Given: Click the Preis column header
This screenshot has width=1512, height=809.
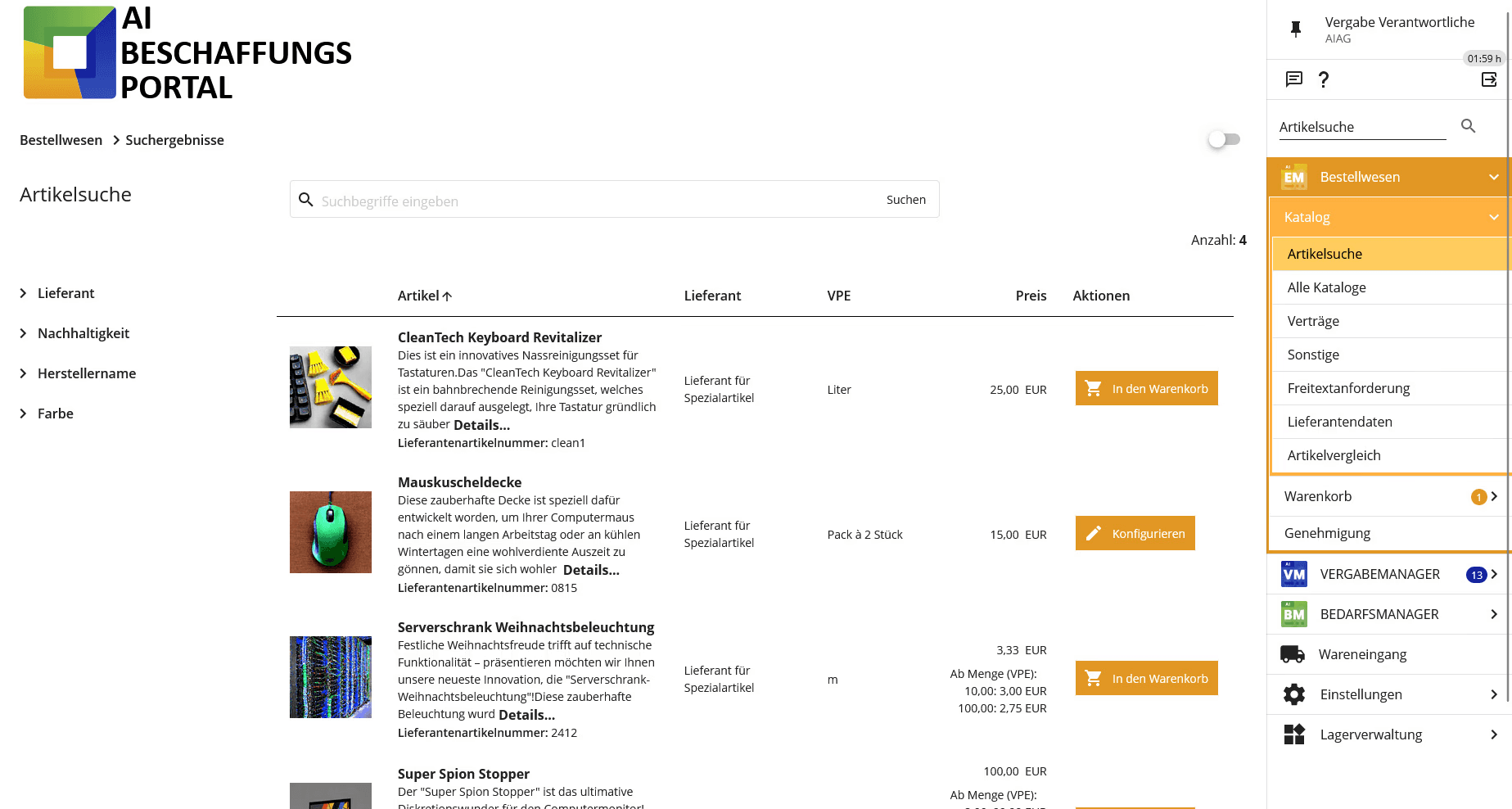Looking at the screenshot, I should click(1031, 296).
